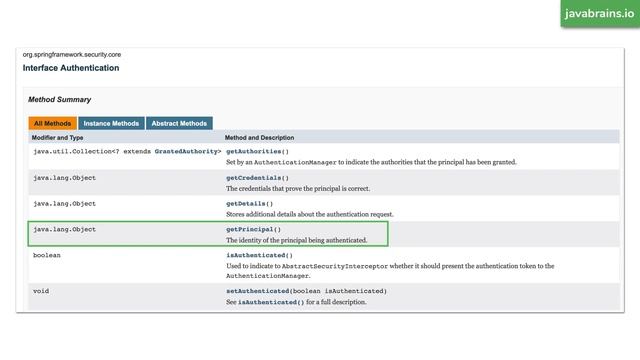Open the getAuthorities() method link
The width and height of the screenshot is (640, 360).
point(257,151)
